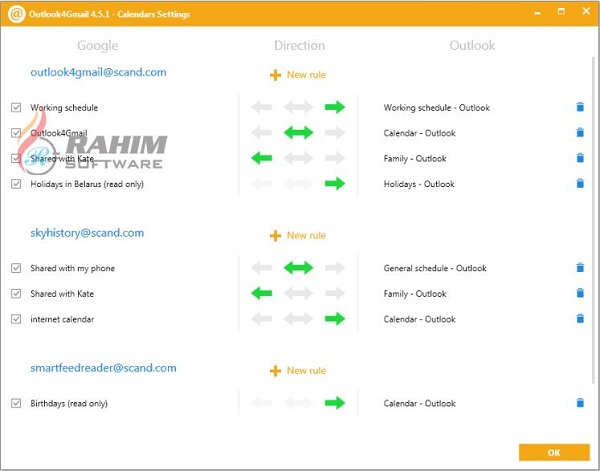Click the vertical scrollbar of the rules list
Image resolution: width=600 pixels, height=471 pixels.
(x=594, y=220)
